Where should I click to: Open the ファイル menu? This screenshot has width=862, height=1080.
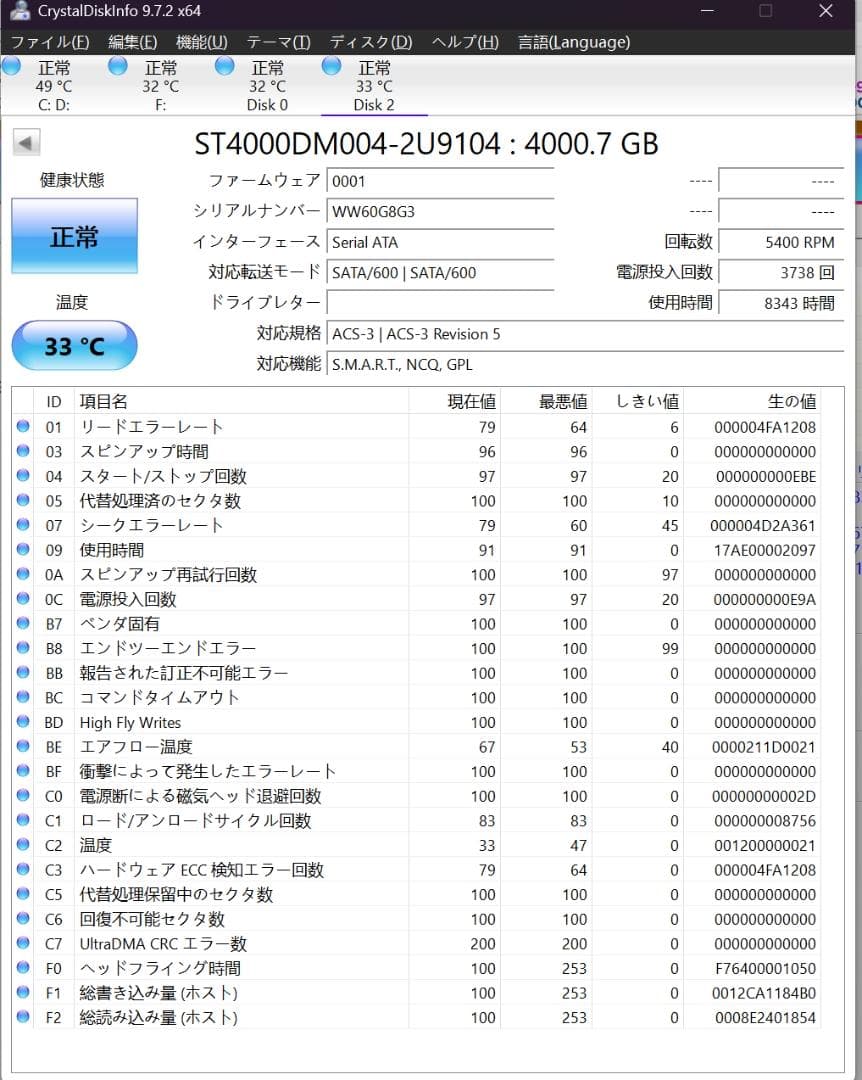click(43, 42)
